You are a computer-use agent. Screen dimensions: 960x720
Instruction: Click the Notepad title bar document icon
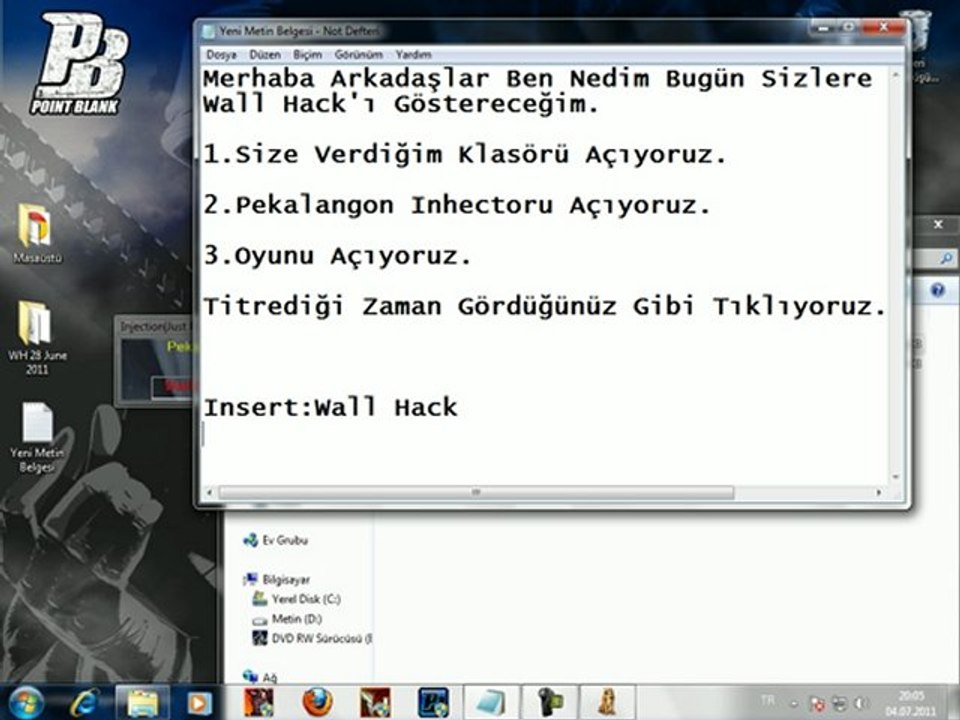(x=209, y=31)
